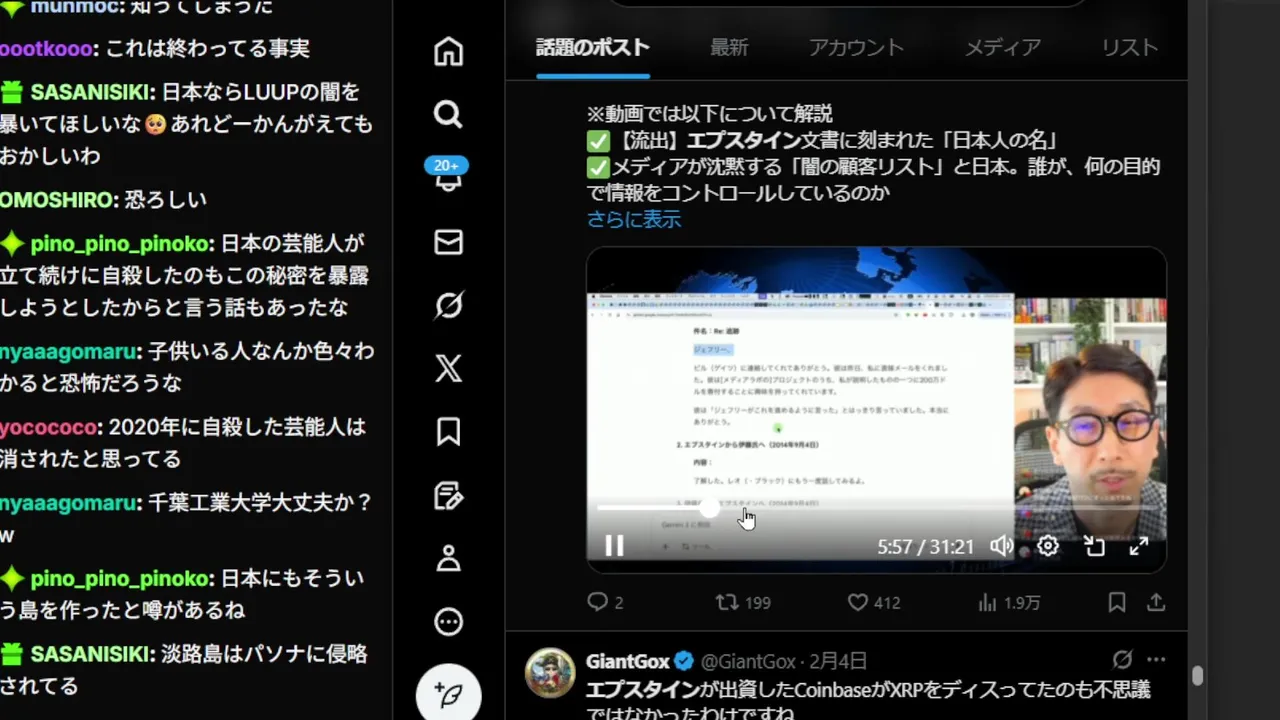
Task: Click the video progress scrubber handle
Action: coord(709,508)
